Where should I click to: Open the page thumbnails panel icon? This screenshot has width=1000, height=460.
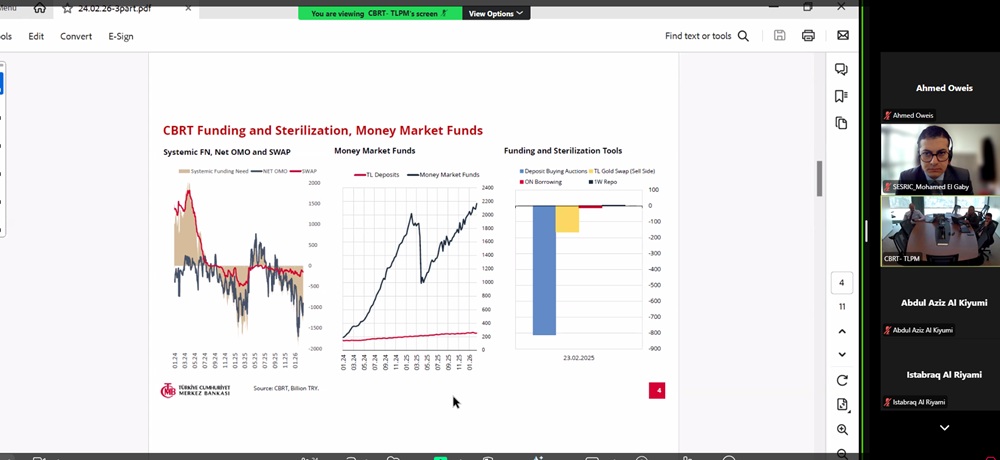click(841, 123)
